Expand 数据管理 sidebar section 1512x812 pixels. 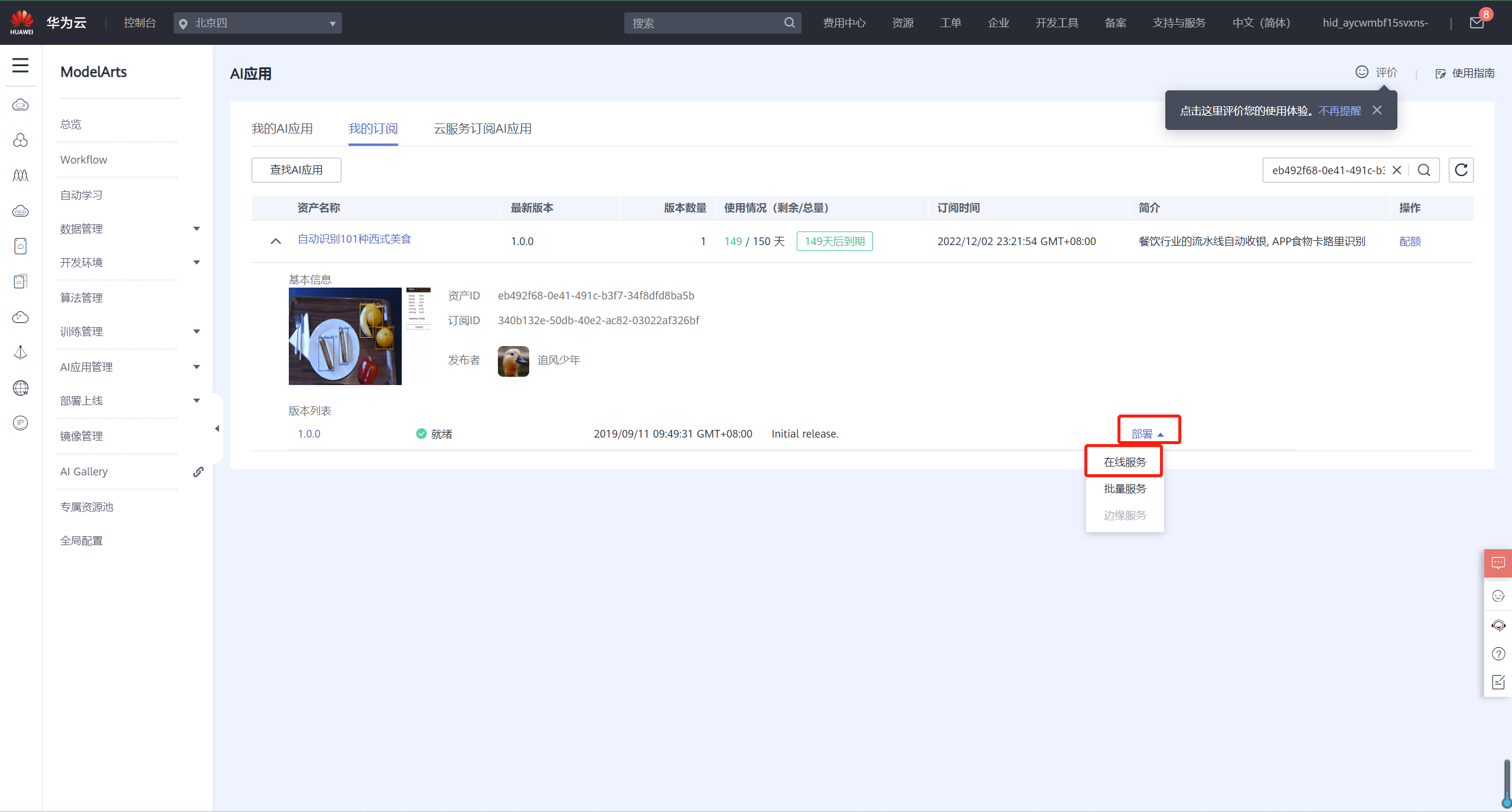(197, 229)
